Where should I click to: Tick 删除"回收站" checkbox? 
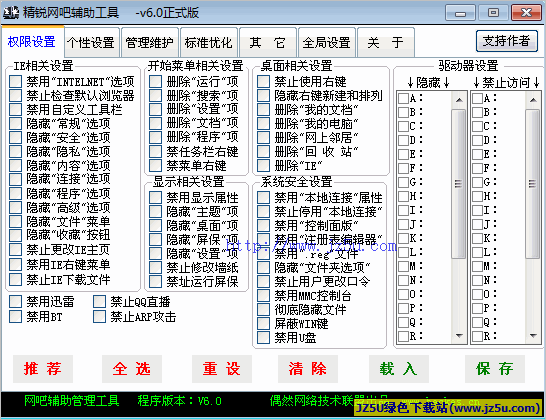point(264,151)
